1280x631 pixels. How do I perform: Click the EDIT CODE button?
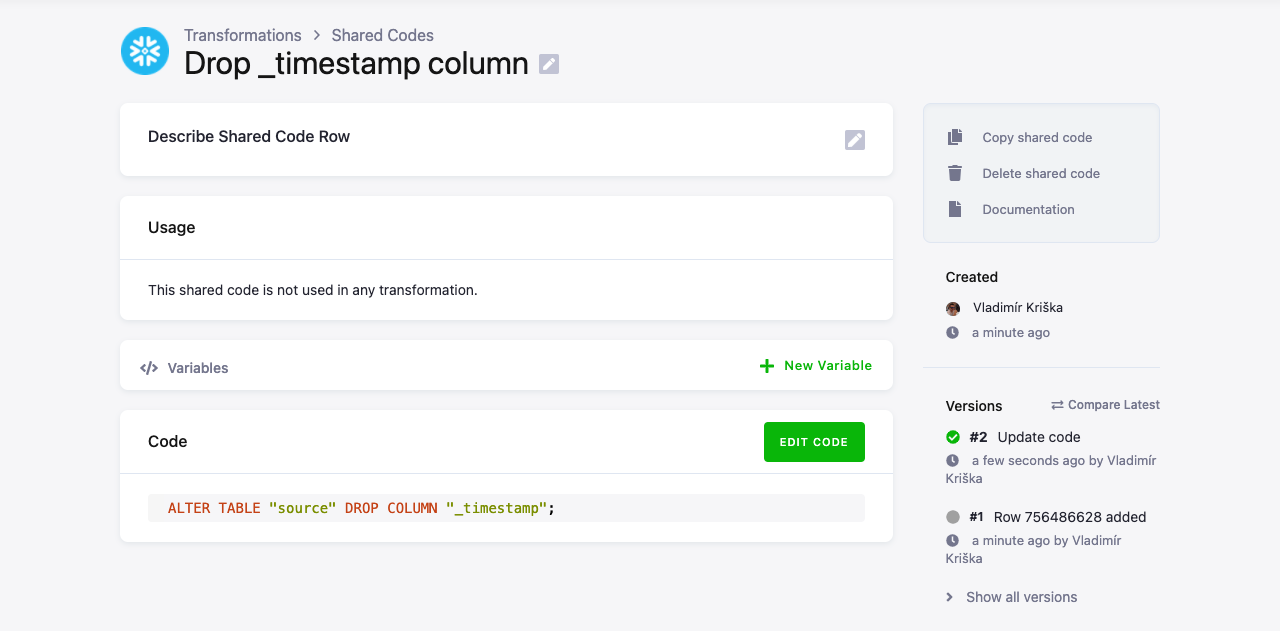coord(814,442)
